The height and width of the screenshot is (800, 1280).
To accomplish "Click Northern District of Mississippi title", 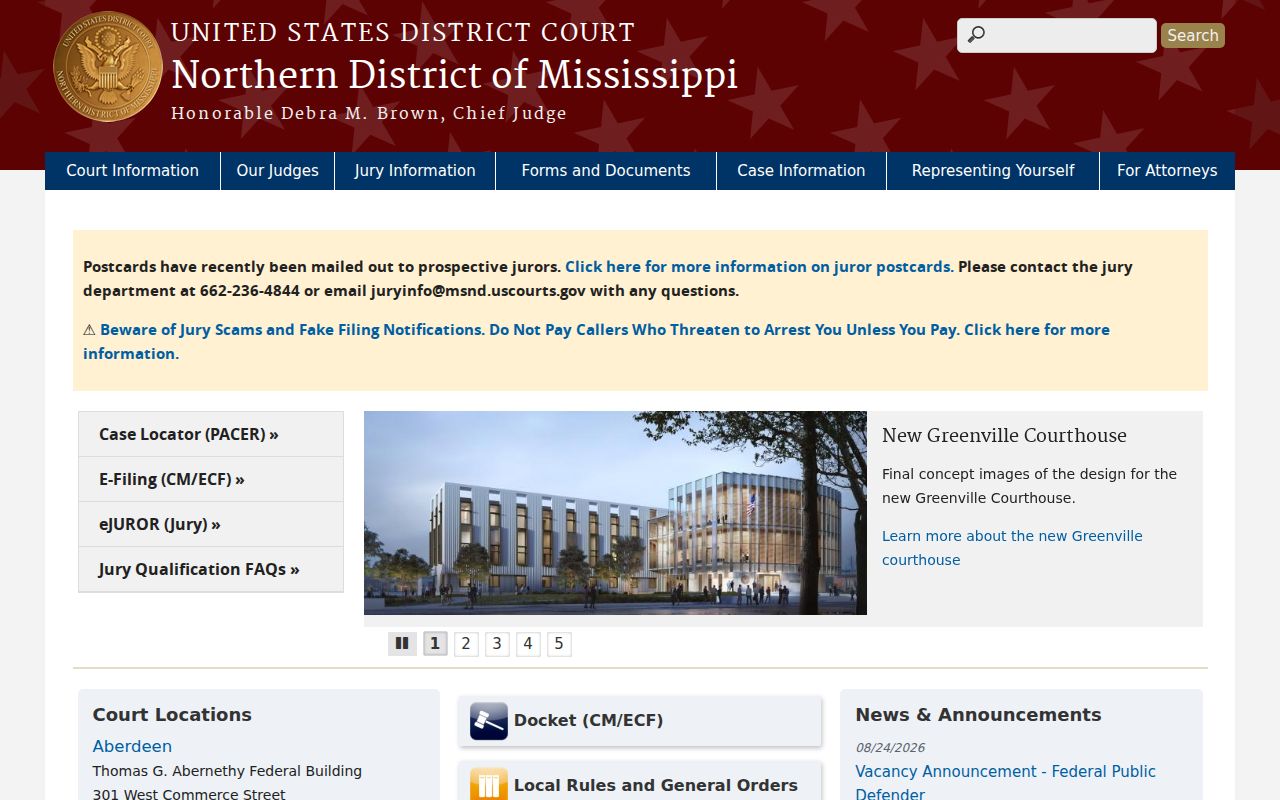I will point(454,75).
